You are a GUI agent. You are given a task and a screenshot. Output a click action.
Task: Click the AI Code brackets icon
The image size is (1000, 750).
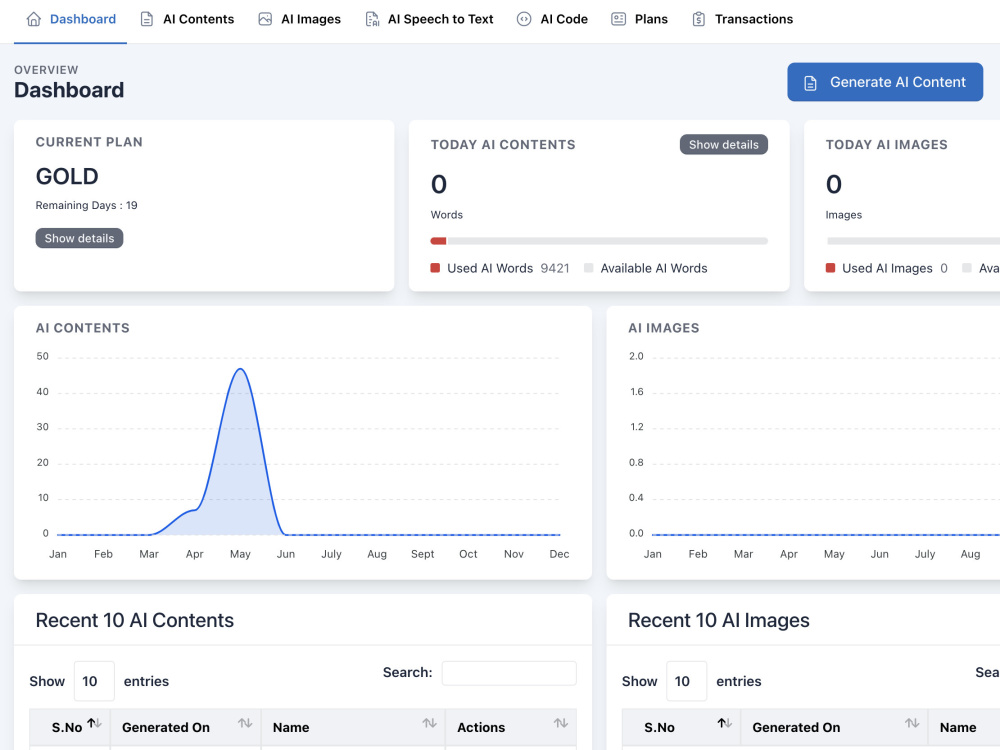(x=524, y=19)
